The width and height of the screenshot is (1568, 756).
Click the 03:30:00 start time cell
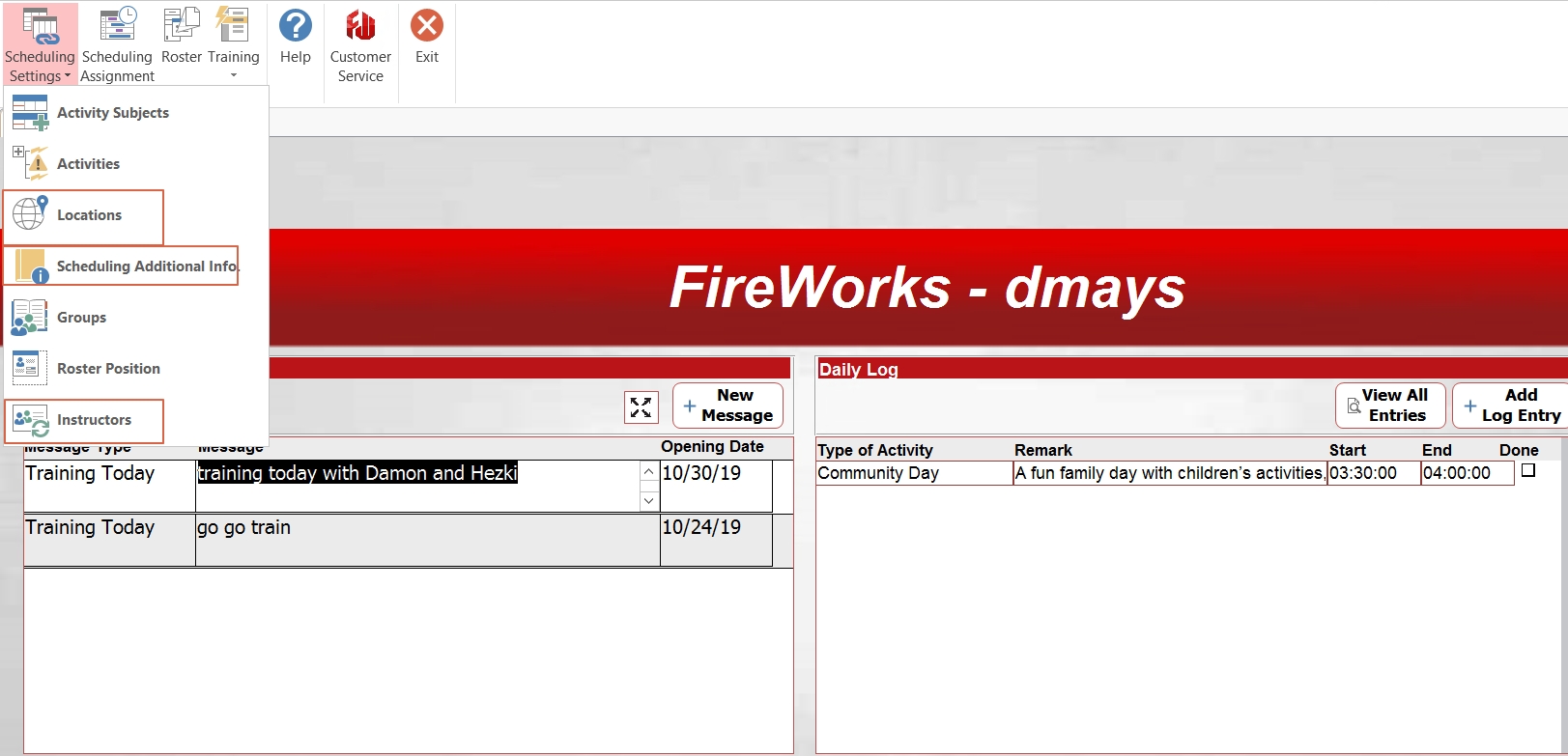(x=1374, y=473)
